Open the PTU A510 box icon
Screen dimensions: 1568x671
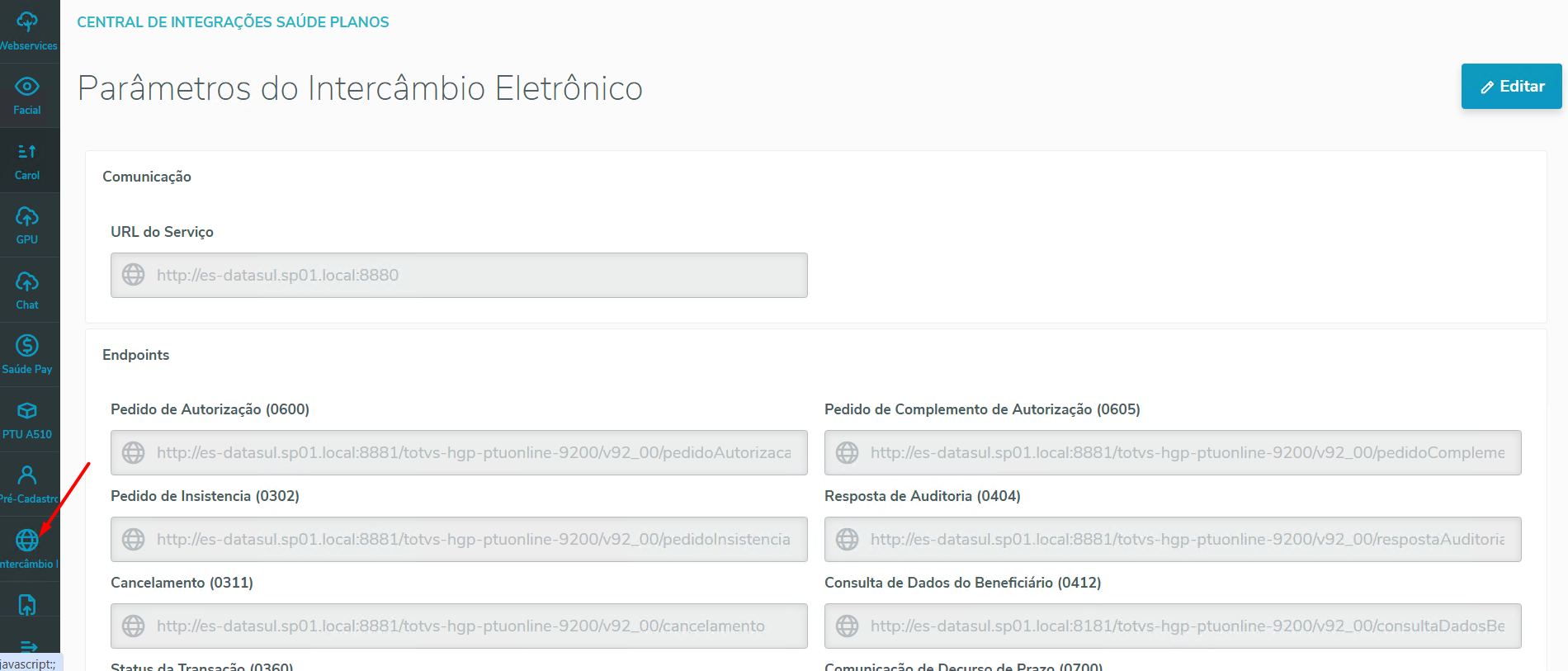pos(27,418)
